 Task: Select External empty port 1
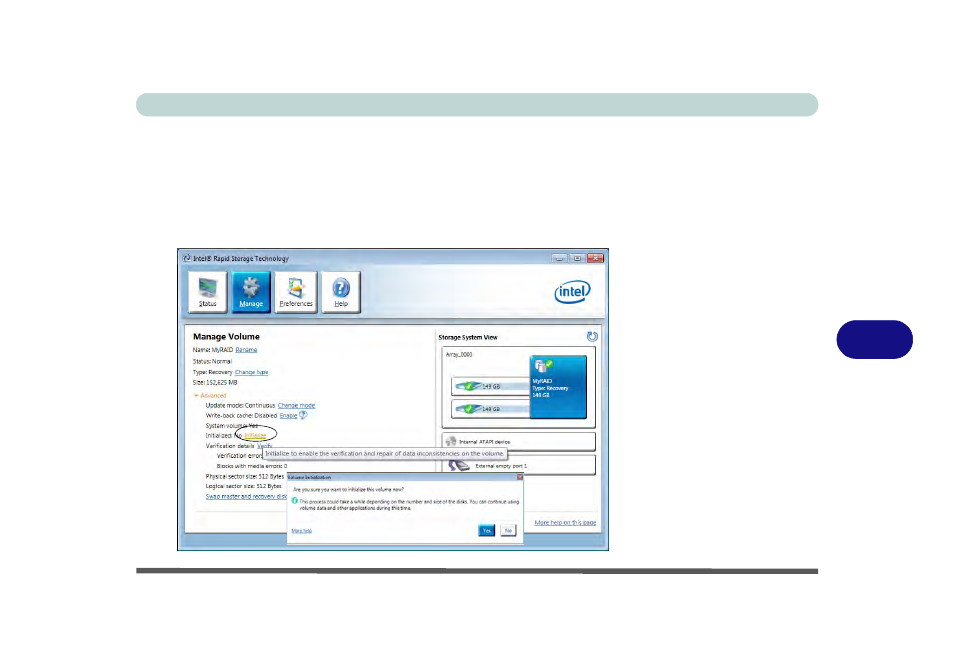[x=518, y=465]
